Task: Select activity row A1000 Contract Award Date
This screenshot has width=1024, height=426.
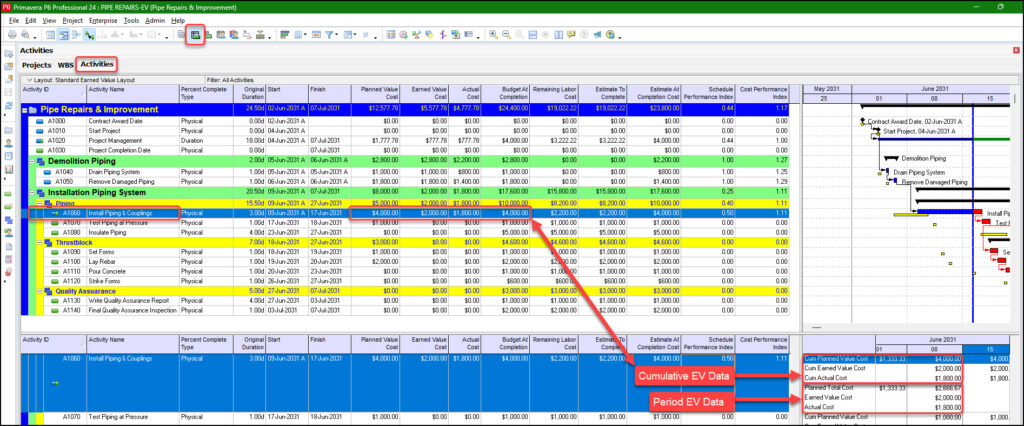Action: [405, 121]
